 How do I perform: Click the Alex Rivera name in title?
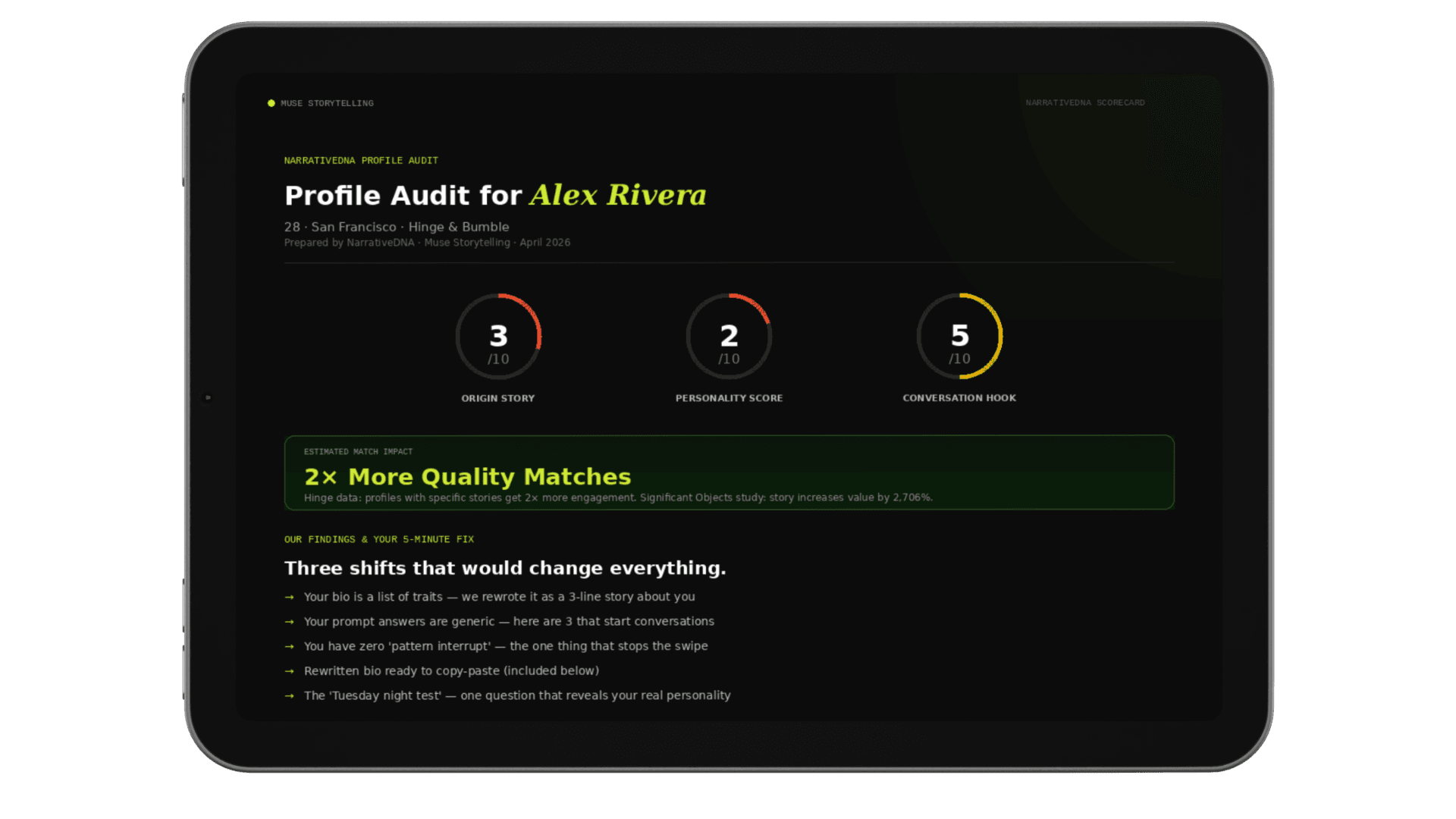pos(618,195)
